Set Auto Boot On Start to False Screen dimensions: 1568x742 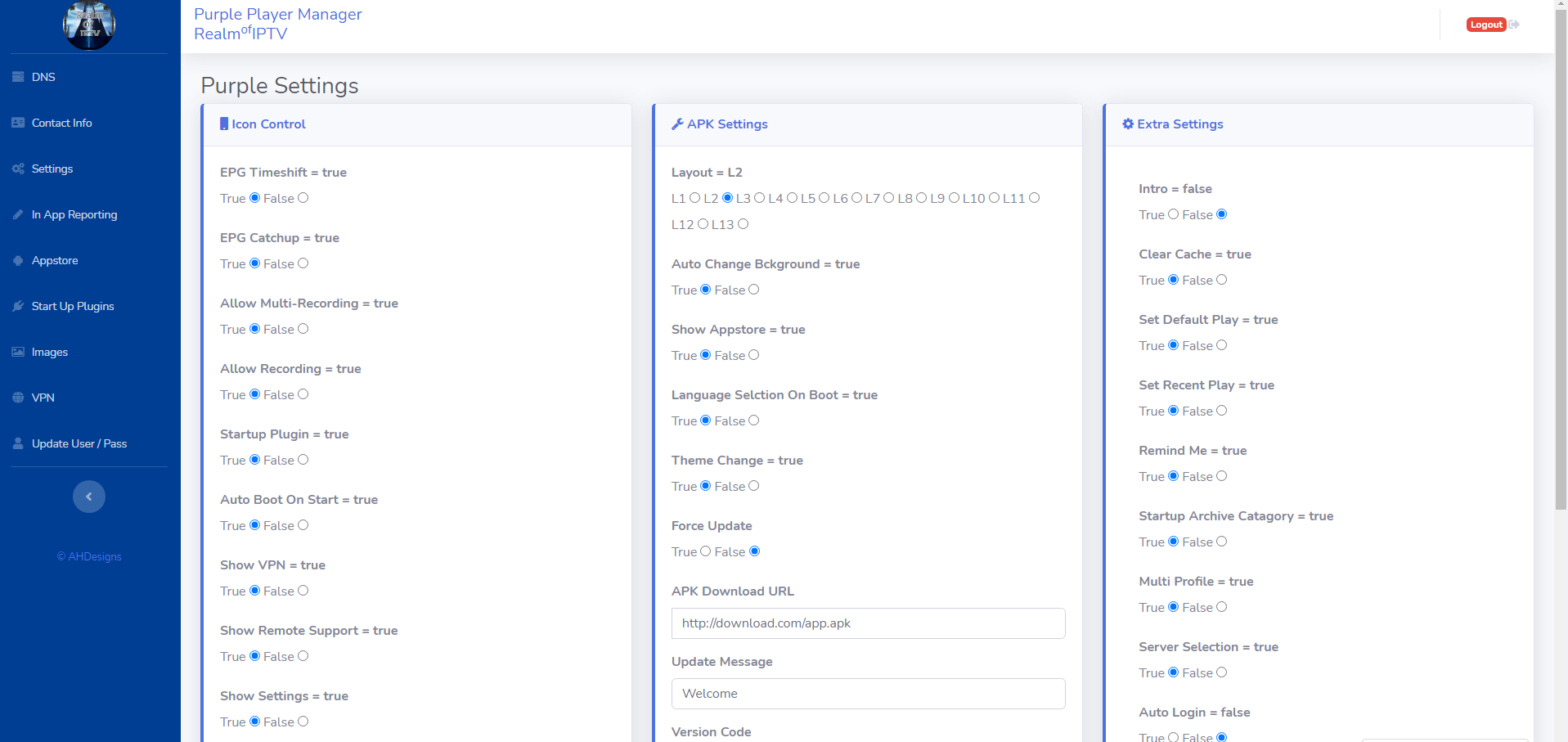303,525
